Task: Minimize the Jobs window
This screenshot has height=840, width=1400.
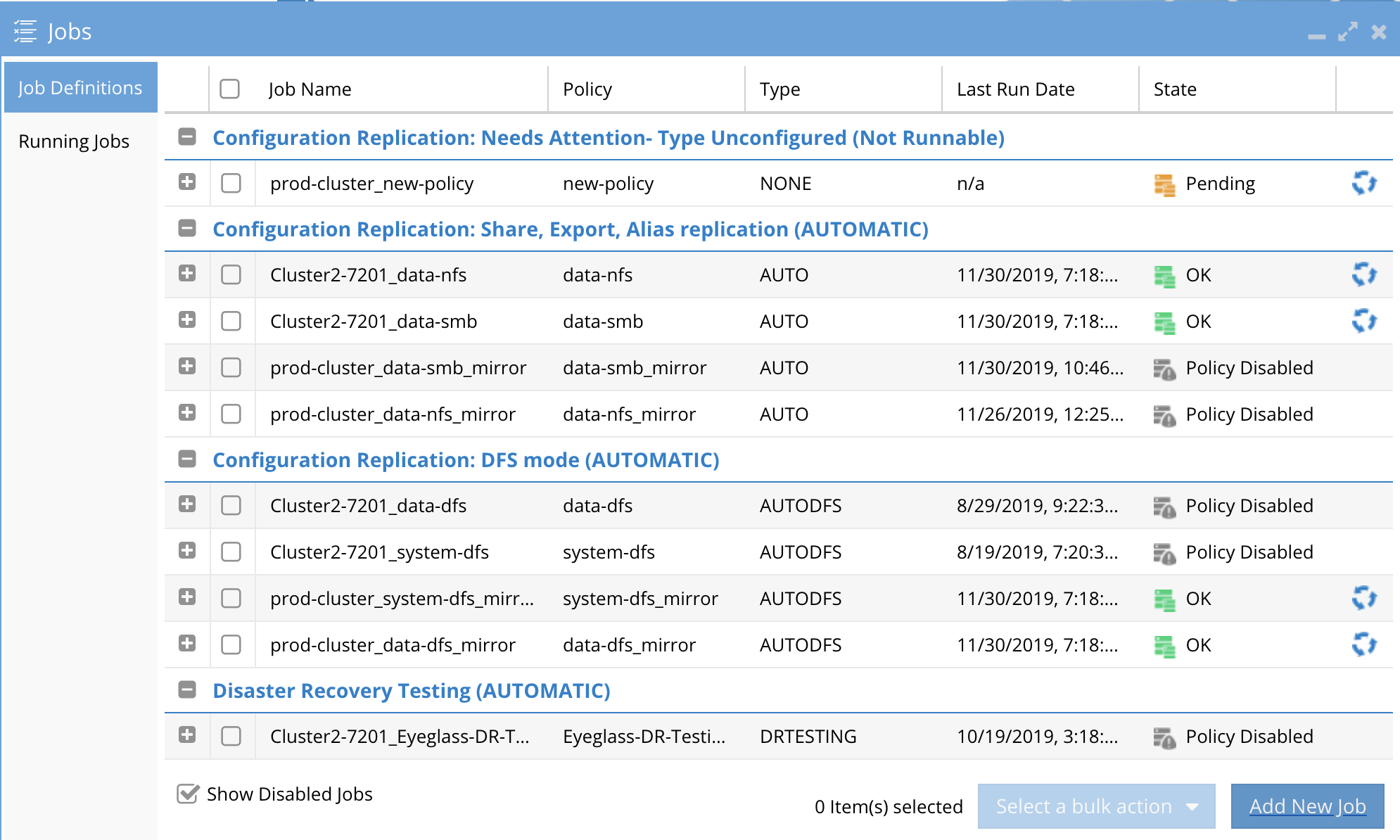Action: pos(1317,36)
